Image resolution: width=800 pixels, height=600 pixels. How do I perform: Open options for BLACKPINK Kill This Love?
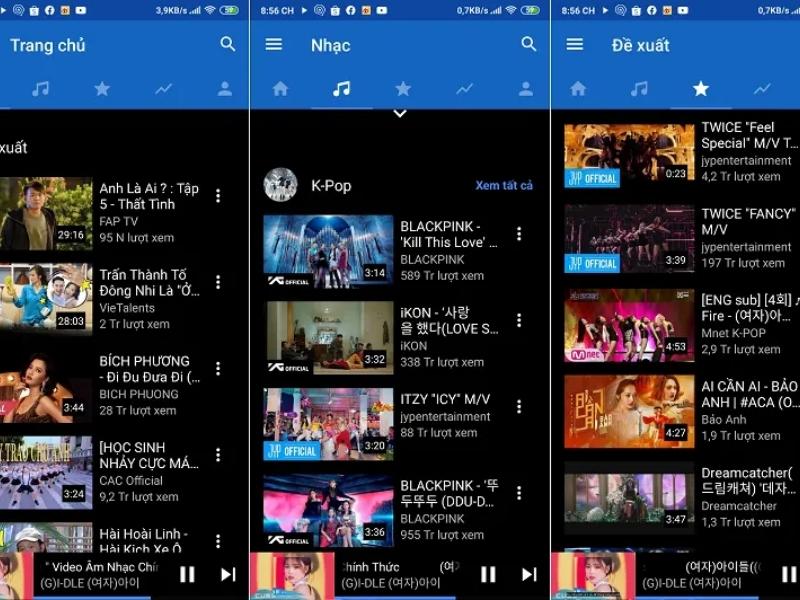519,234
